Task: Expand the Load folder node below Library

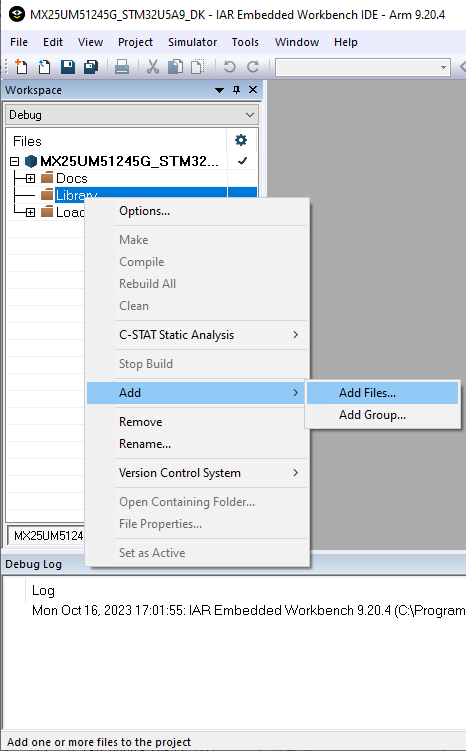Action: pyautogui.click(x=31, y=212)
